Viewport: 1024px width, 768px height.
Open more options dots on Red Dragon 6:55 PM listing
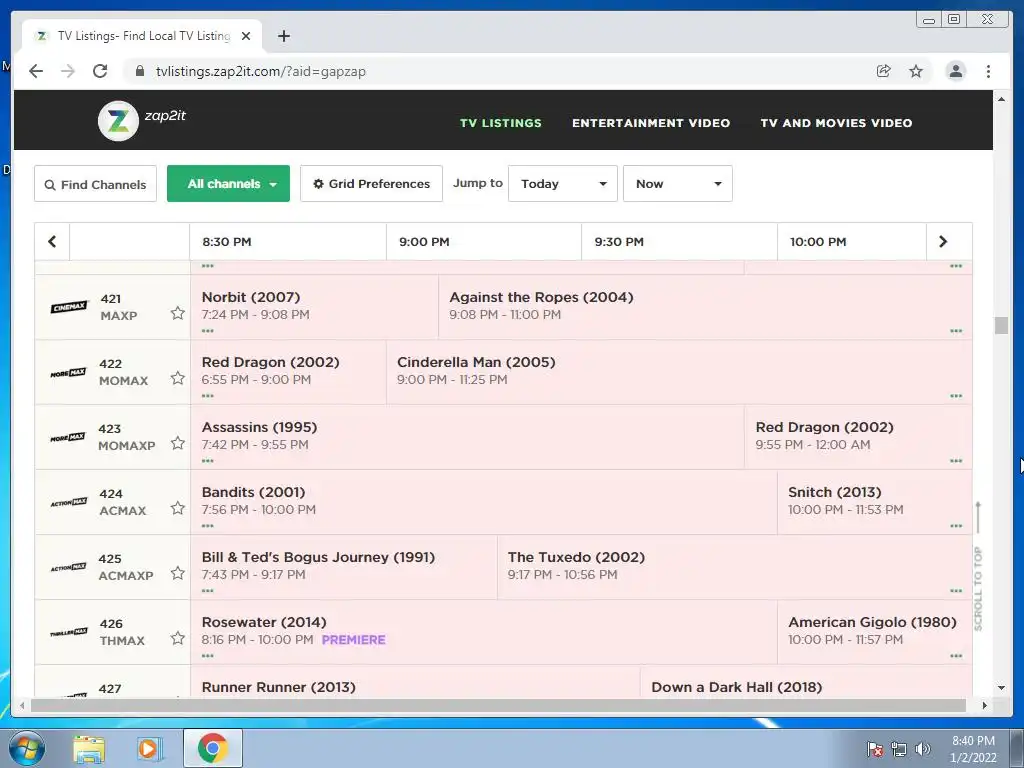(208, 396)
